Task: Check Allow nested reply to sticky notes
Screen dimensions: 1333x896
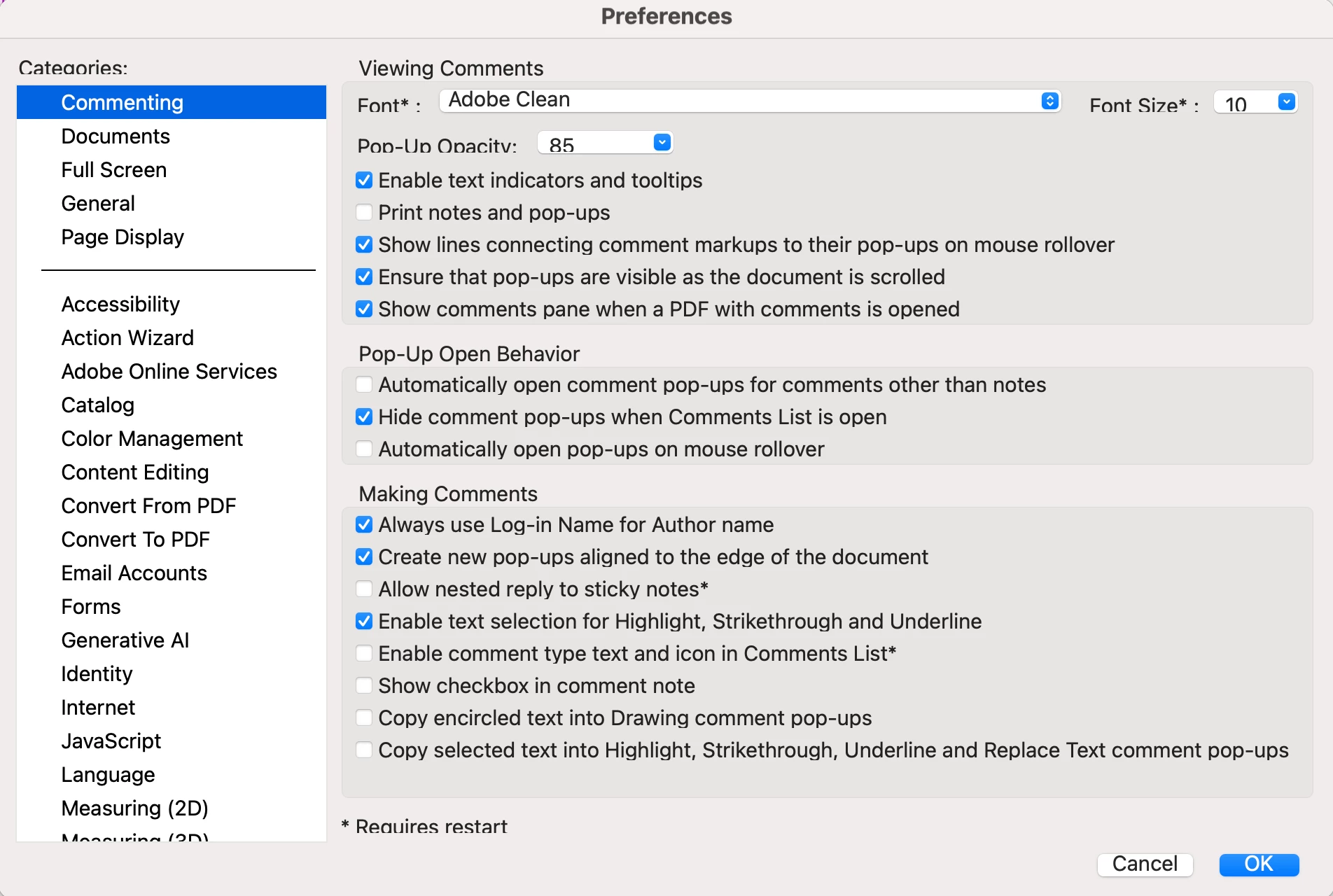Action: pos(364,589)
